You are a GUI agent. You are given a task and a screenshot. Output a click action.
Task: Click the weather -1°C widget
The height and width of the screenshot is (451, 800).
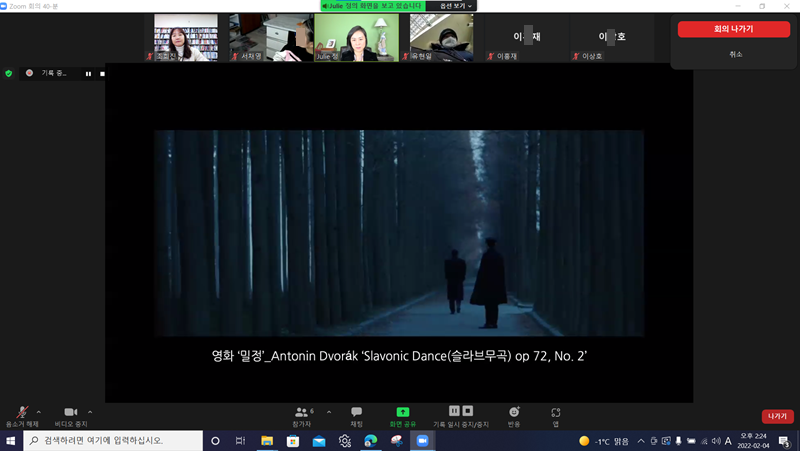click(x=604, y=441)
